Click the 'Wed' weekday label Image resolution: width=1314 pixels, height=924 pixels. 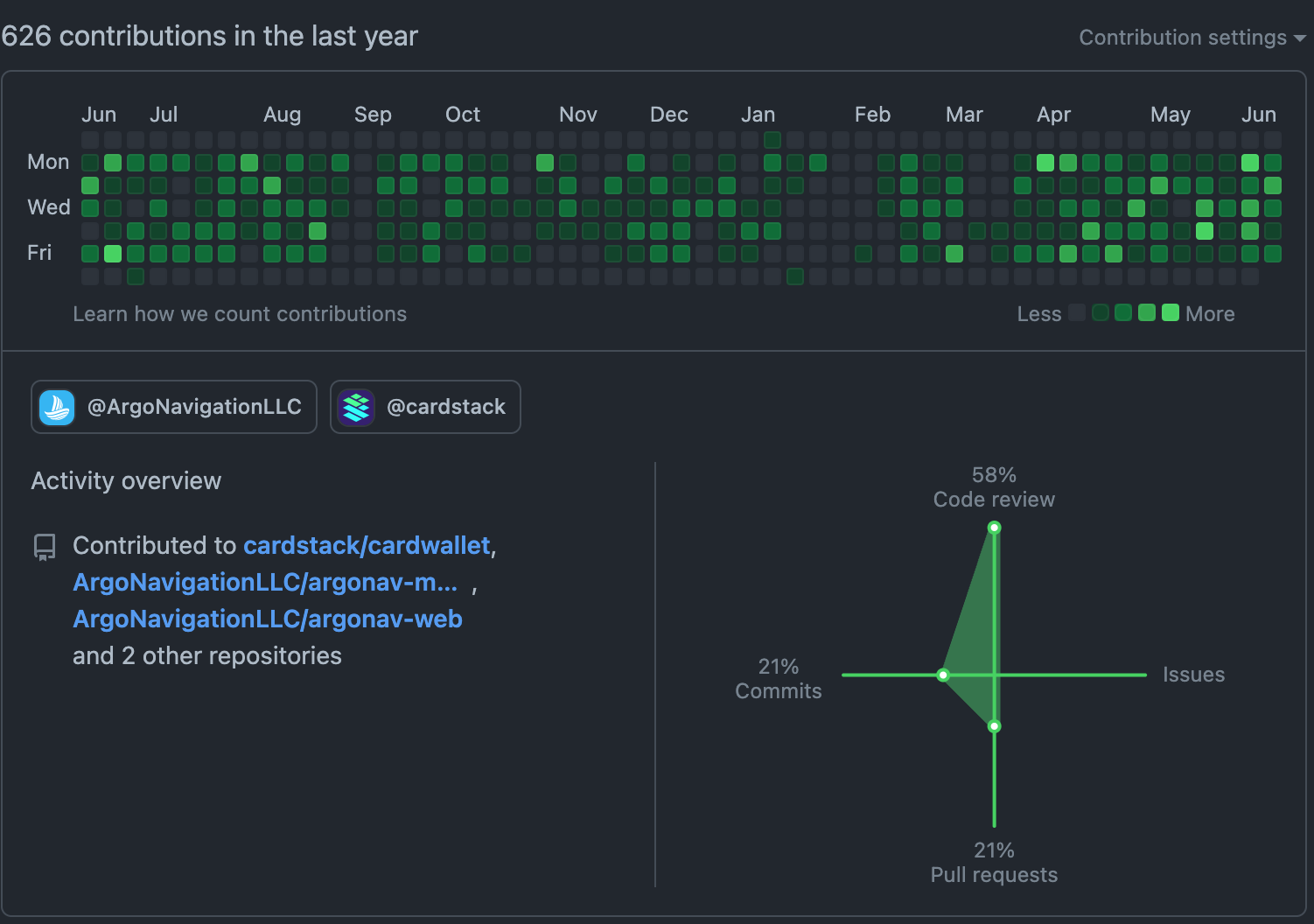pyautogui.click(x=49, y=207)
